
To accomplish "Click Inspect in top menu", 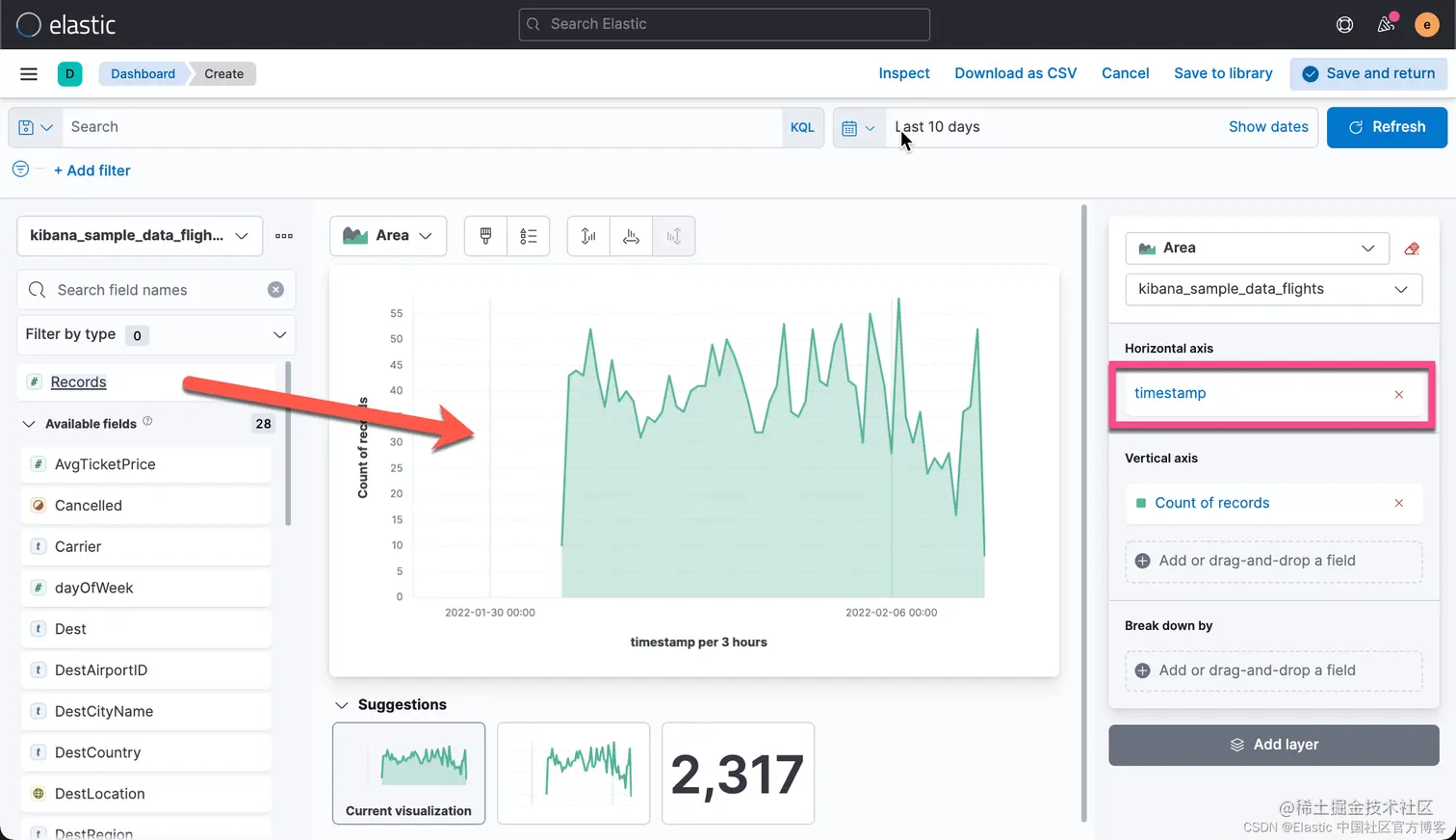I will point(904,73).
